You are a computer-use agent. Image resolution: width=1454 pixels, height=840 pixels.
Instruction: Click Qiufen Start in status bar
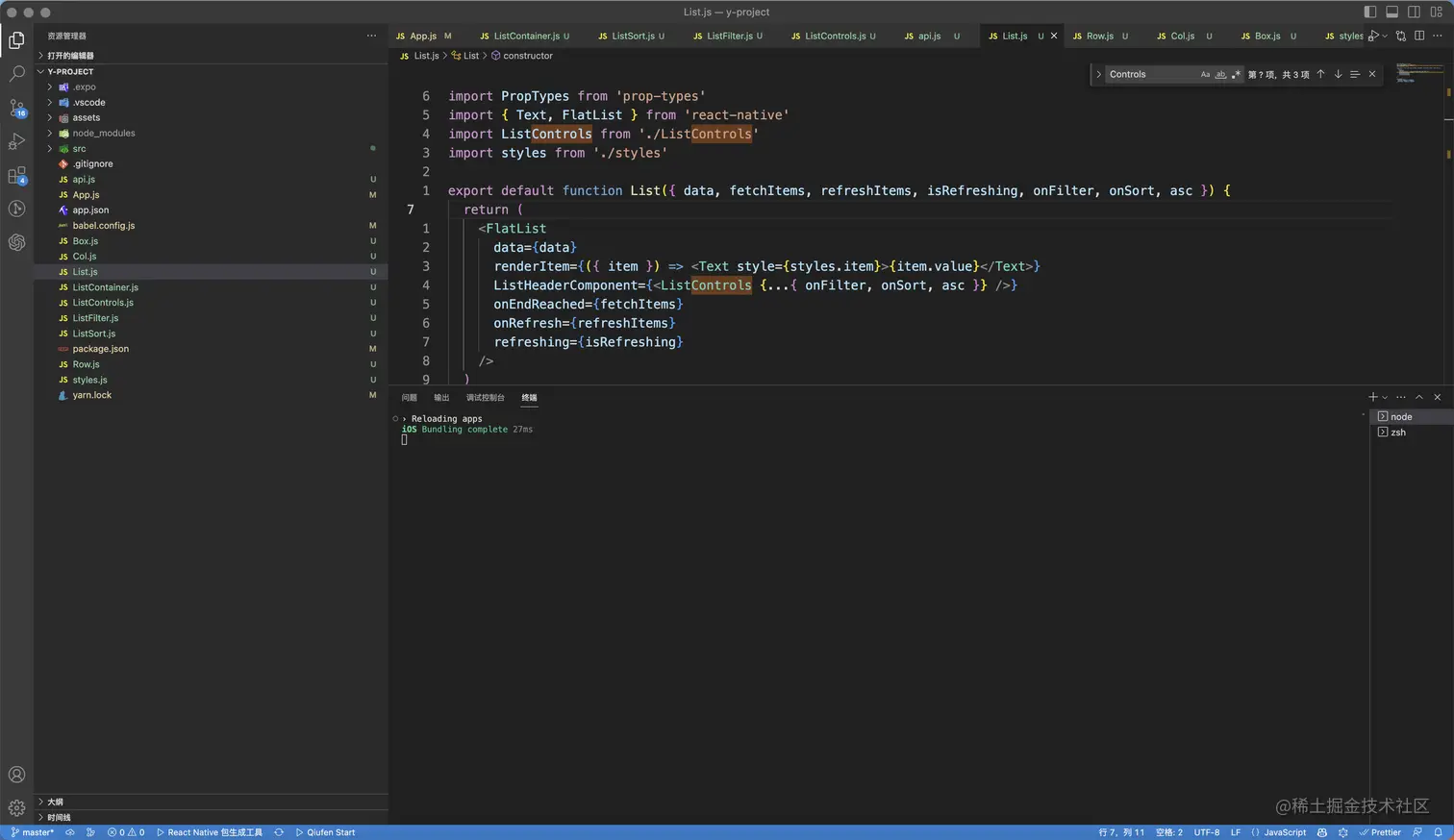click(325, 832)
